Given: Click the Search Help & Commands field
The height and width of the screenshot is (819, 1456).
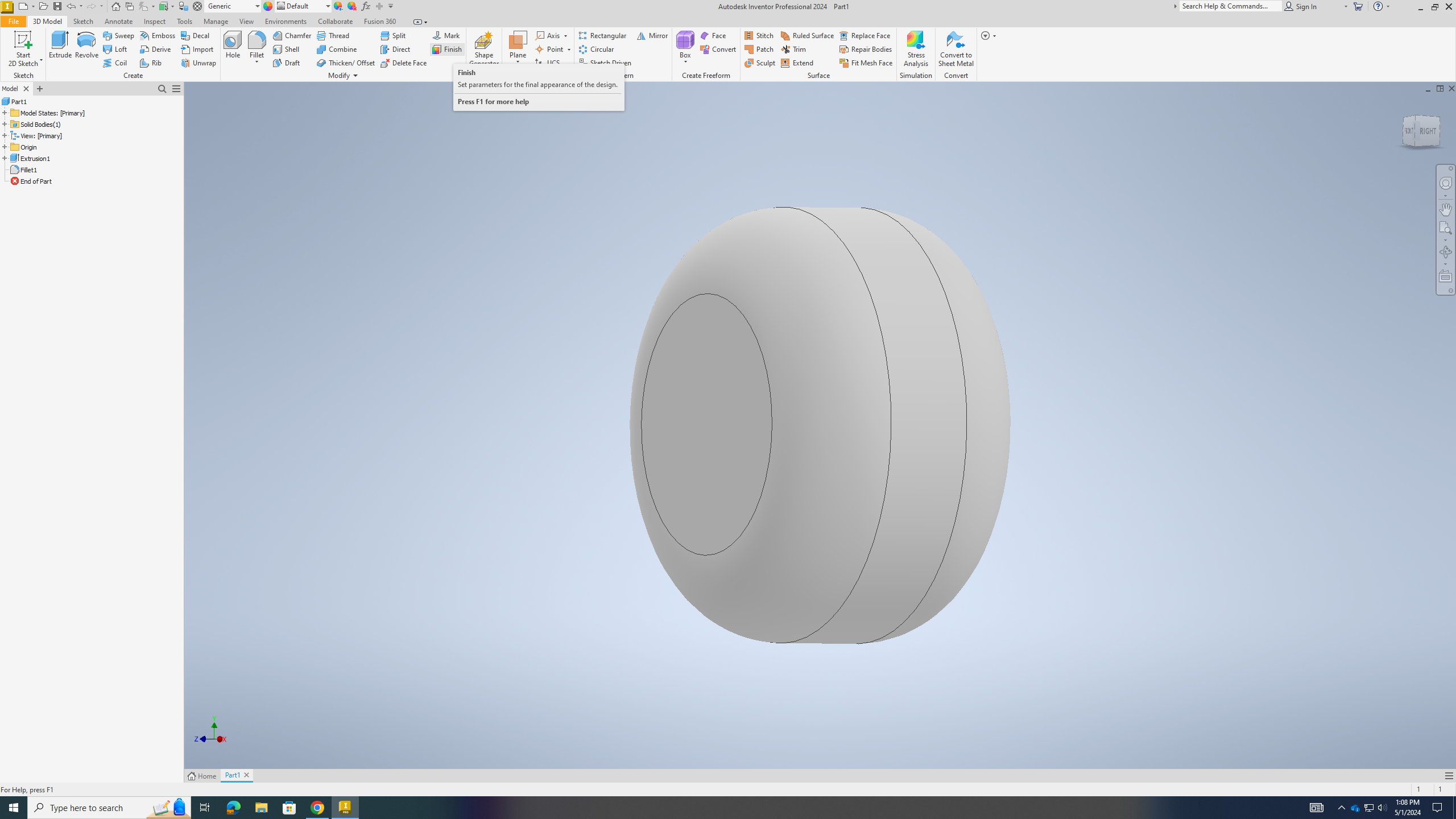Looking at the screenshot, I should coord(1230,6).
